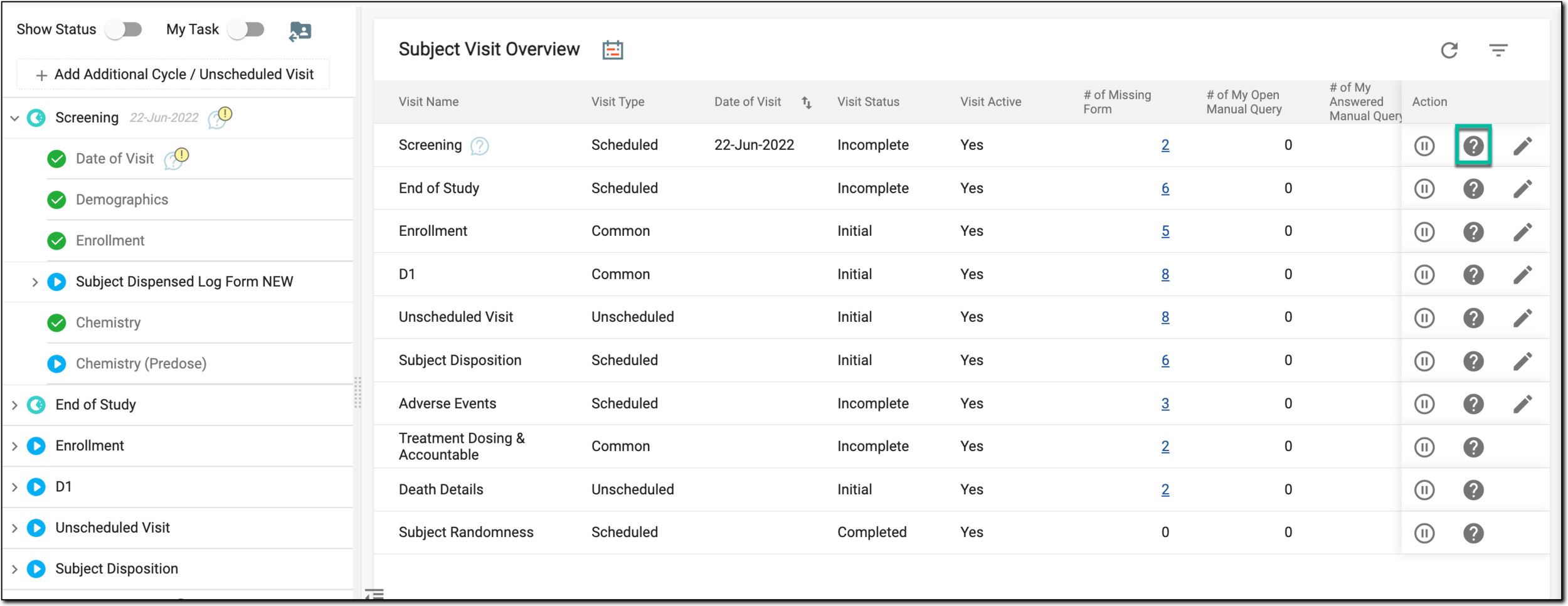Open missing forms link 2 for Screening

tap(1165, 146)
